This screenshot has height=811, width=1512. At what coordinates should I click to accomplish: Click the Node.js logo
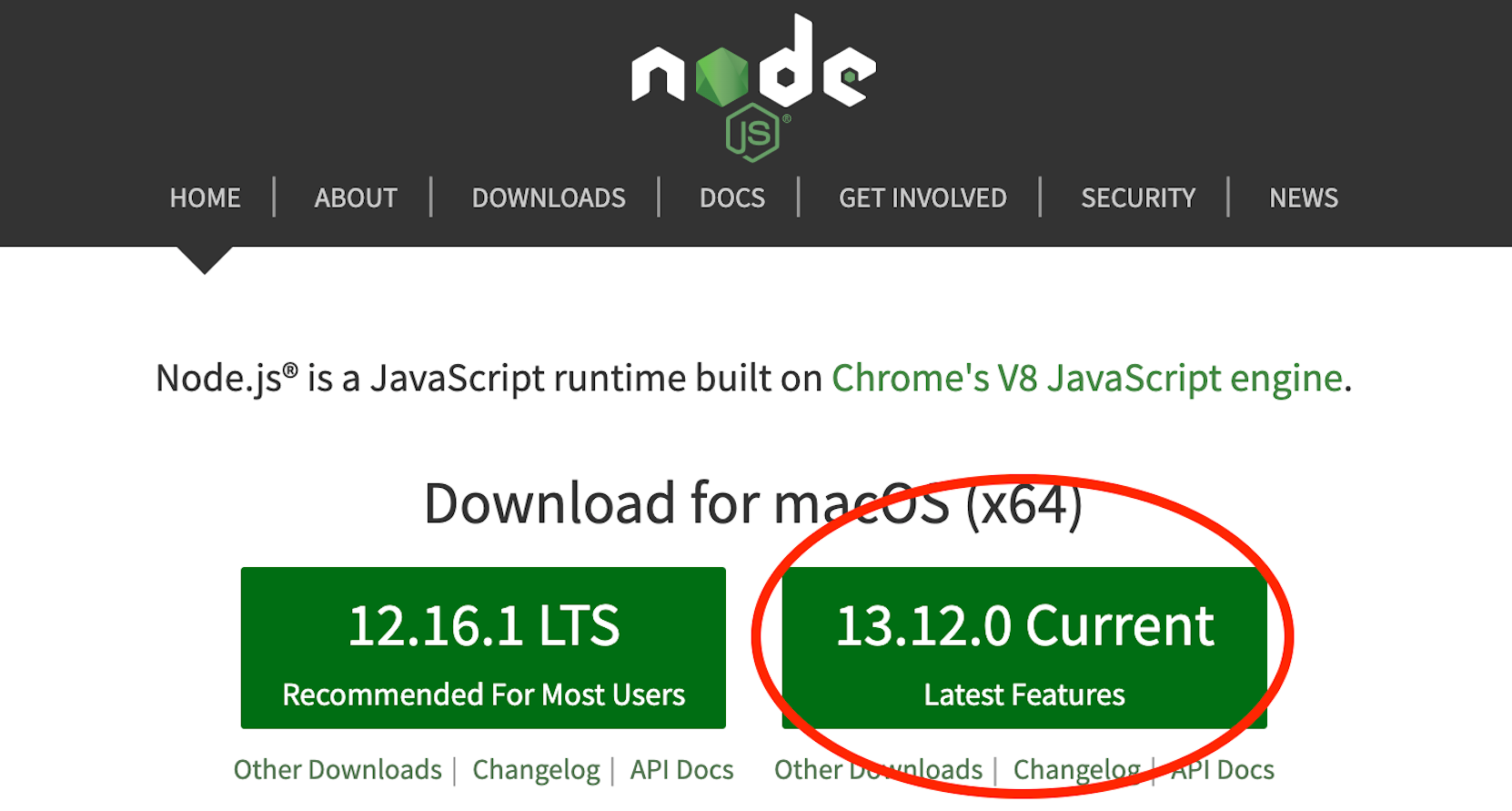[754, 86]
